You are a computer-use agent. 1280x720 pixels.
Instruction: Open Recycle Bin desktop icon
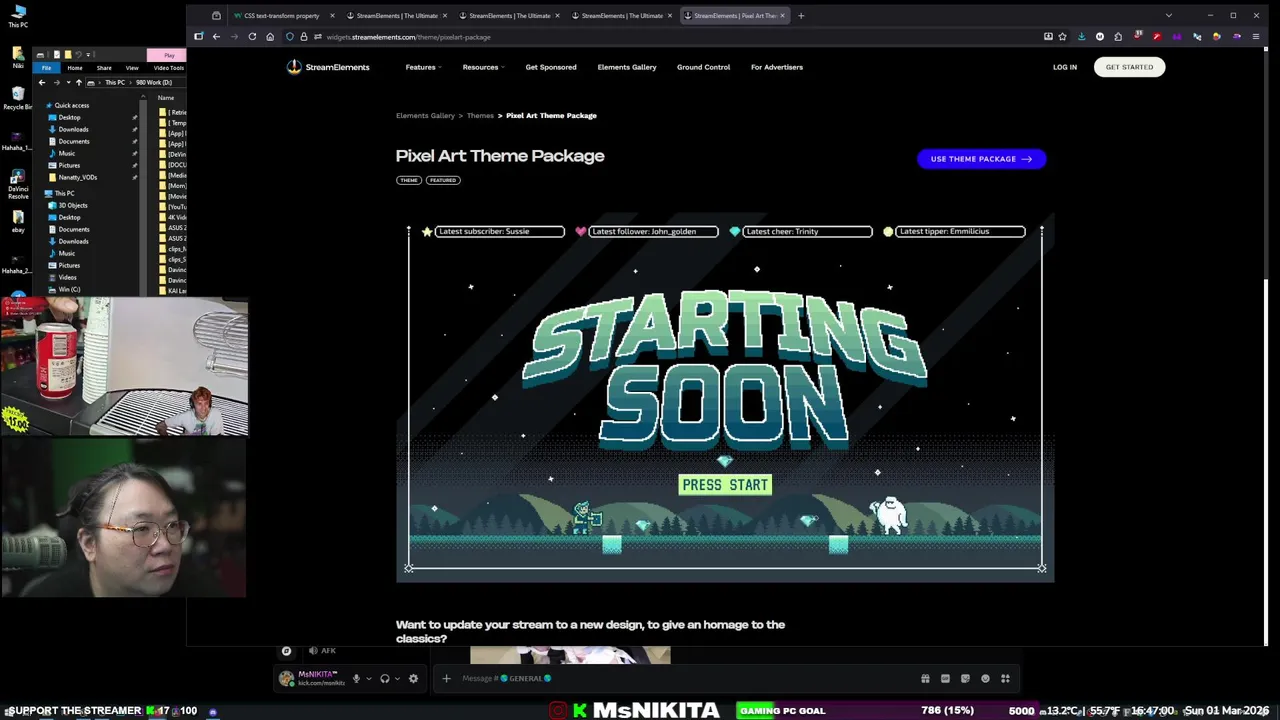click(x=18, y=97)
